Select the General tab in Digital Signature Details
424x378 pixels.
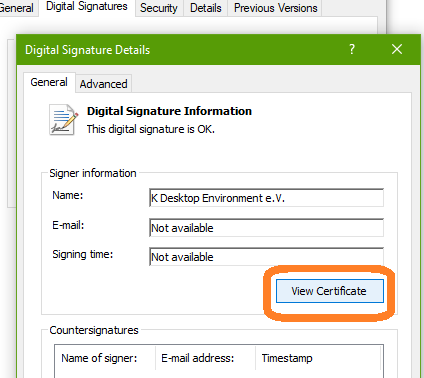[49, 82]
